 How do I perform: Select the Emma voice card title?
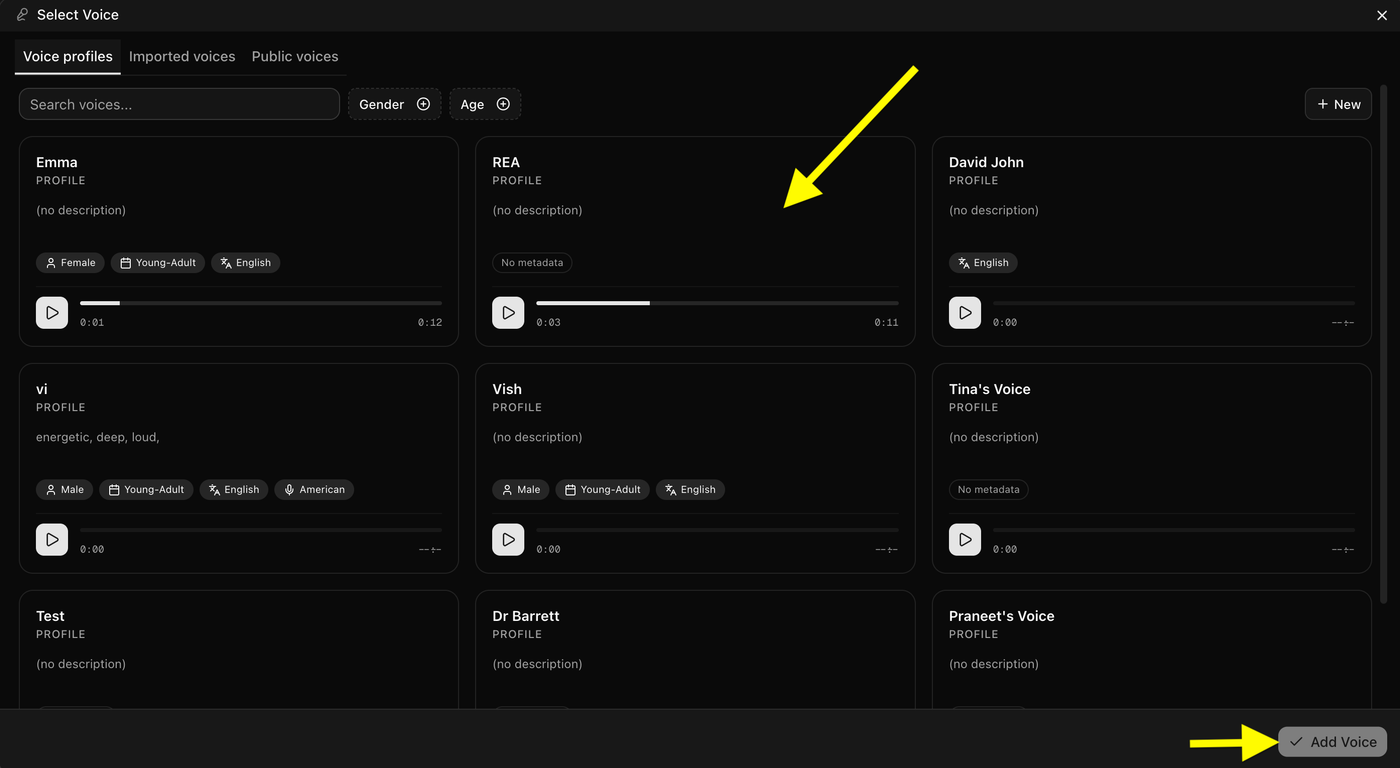(x=57, y=162)
